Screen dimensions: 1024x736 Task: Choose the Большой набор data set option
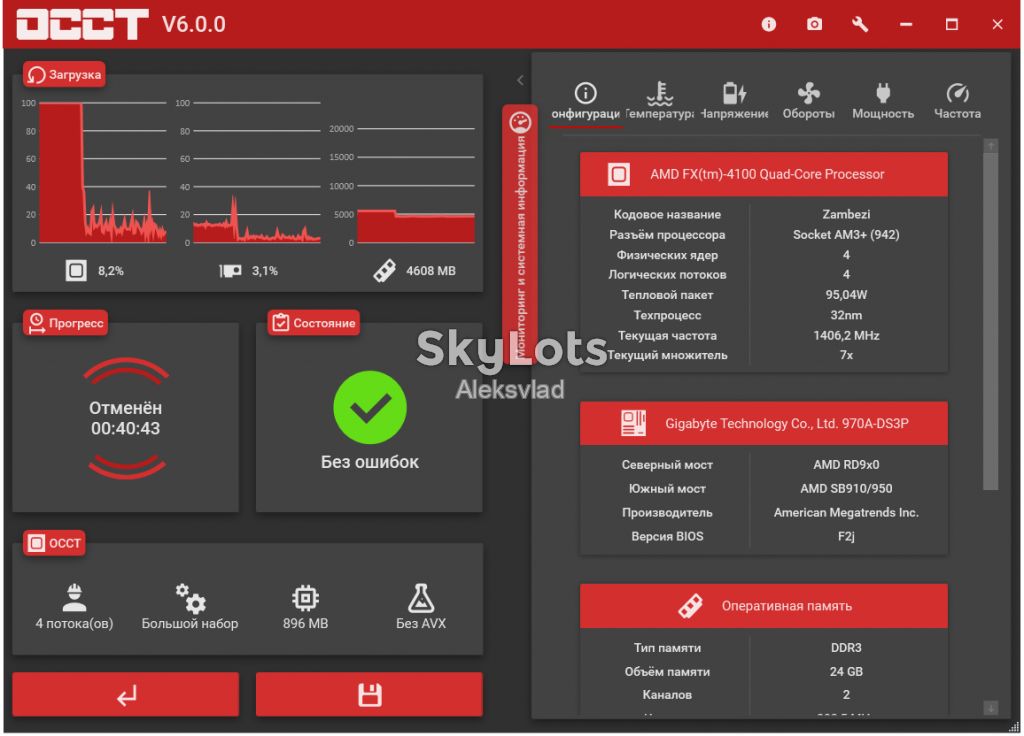(190, 607)
